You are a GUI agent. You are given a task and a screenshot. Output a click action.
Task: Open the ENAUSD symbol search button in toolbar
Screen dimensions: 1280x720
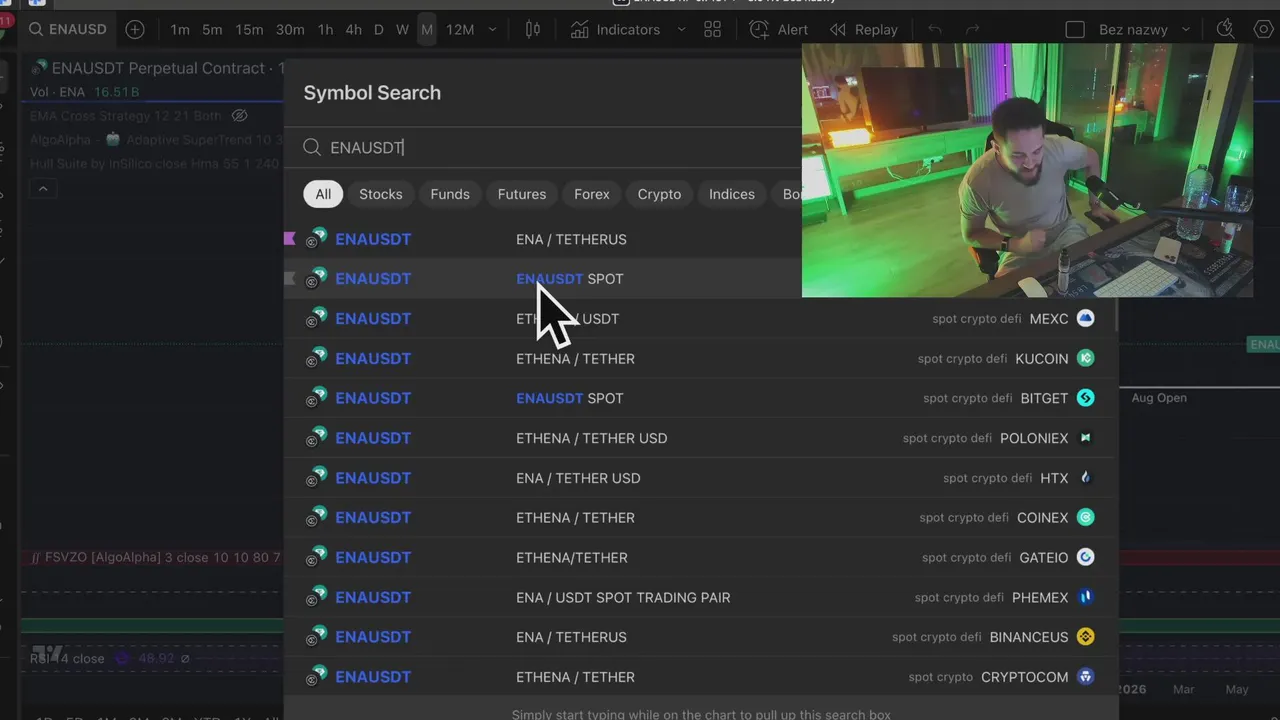[x=67, y=30]
